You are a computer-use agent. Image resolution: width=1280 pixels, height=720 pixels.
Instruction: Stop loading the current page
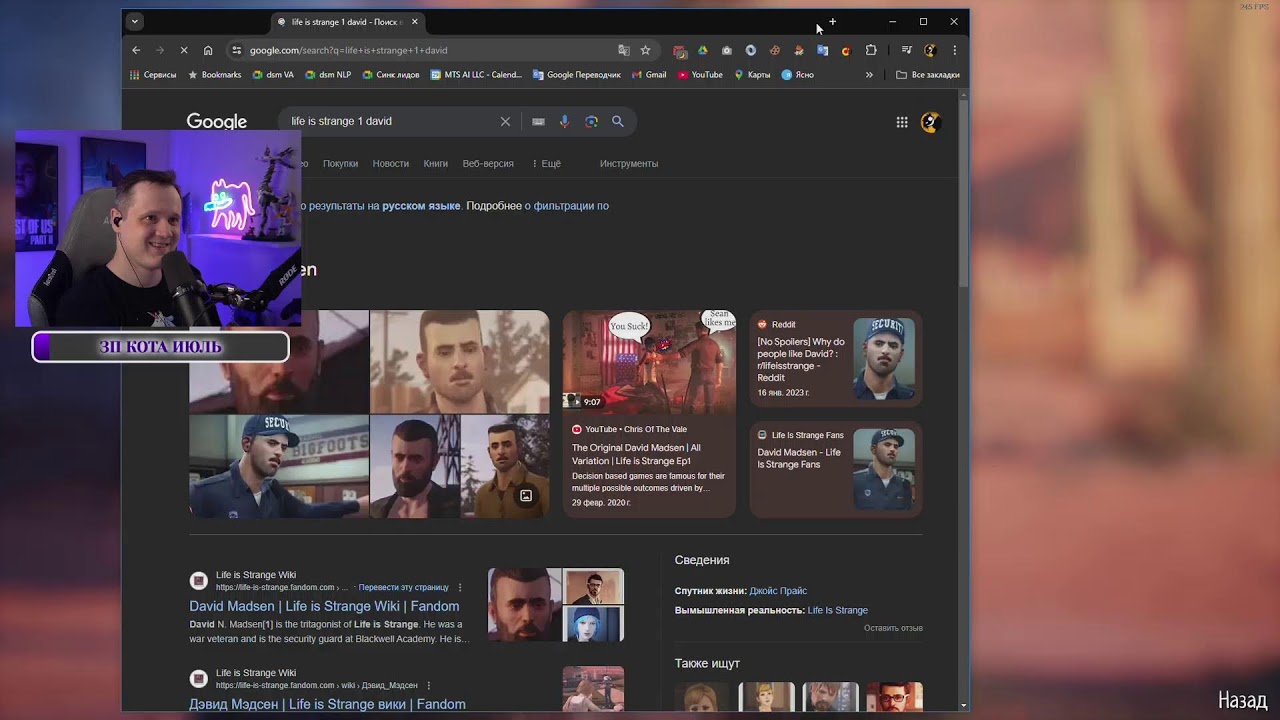(x=184, y=50)
